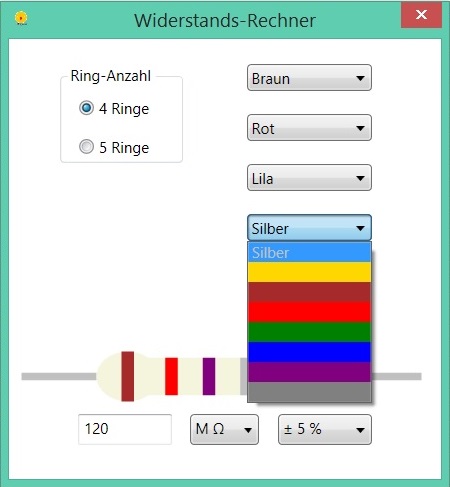Open the ± 5 % tolerance dropdown
Screen dimensions: 450x487
point(325,429)
